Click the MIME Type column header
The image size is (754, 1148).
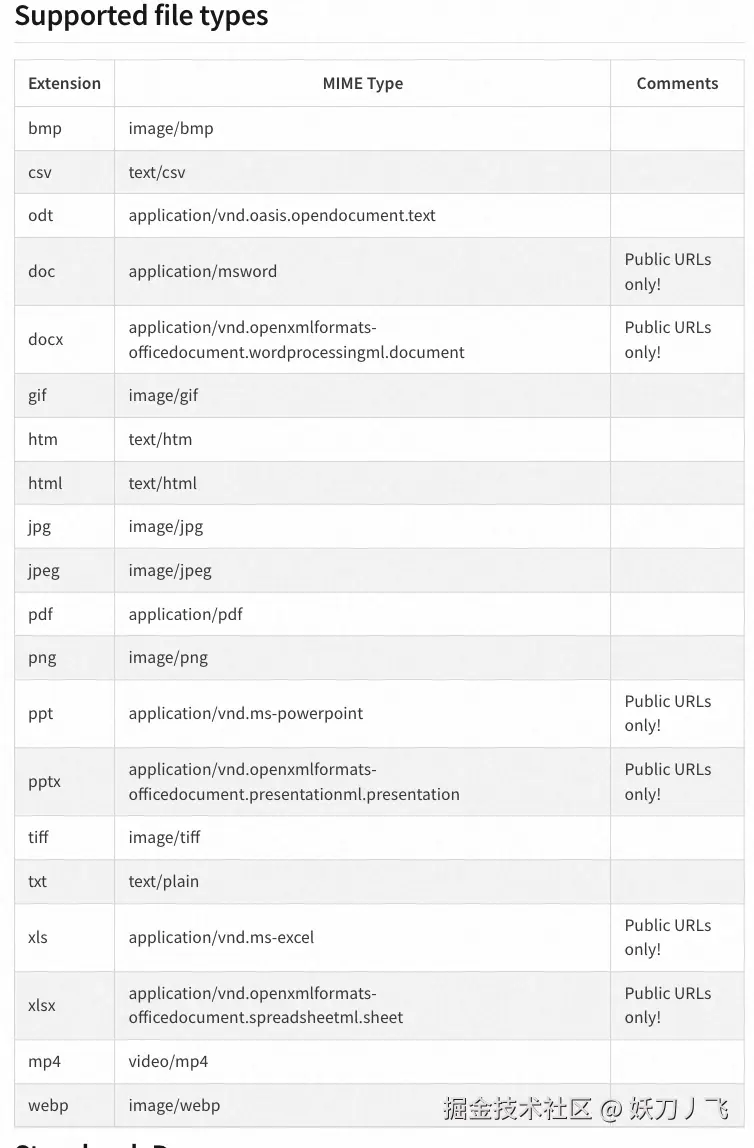(362, 84)
